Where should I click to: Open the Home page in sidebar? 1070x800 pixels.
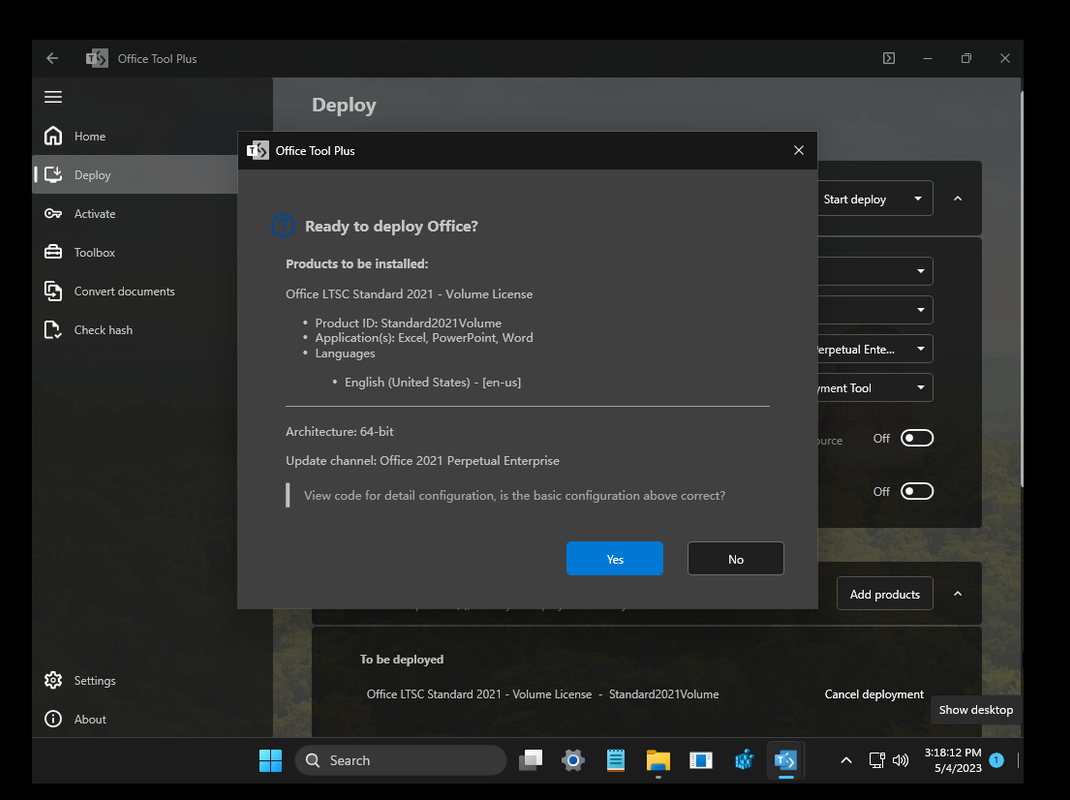pos(136,136)
